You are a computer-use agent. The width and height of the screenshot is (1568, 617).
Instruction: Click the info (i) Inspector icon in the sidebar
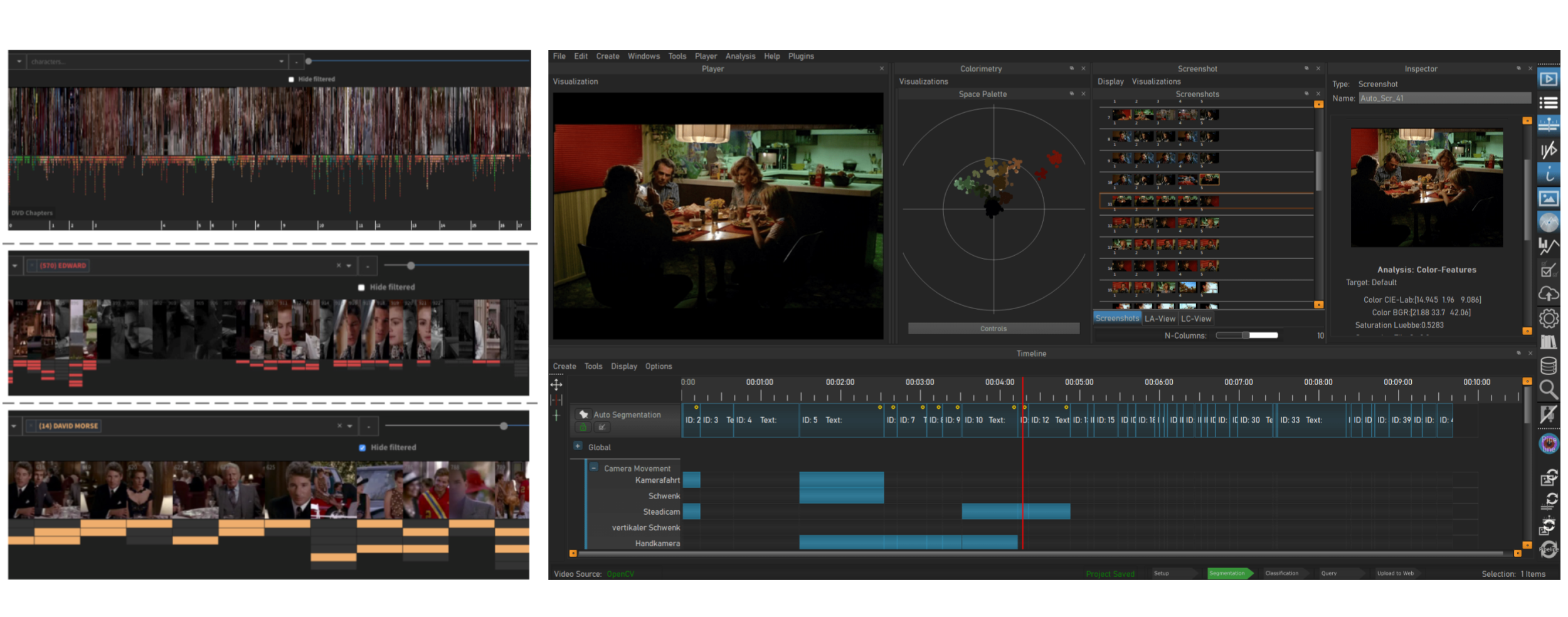point(1549,174)
